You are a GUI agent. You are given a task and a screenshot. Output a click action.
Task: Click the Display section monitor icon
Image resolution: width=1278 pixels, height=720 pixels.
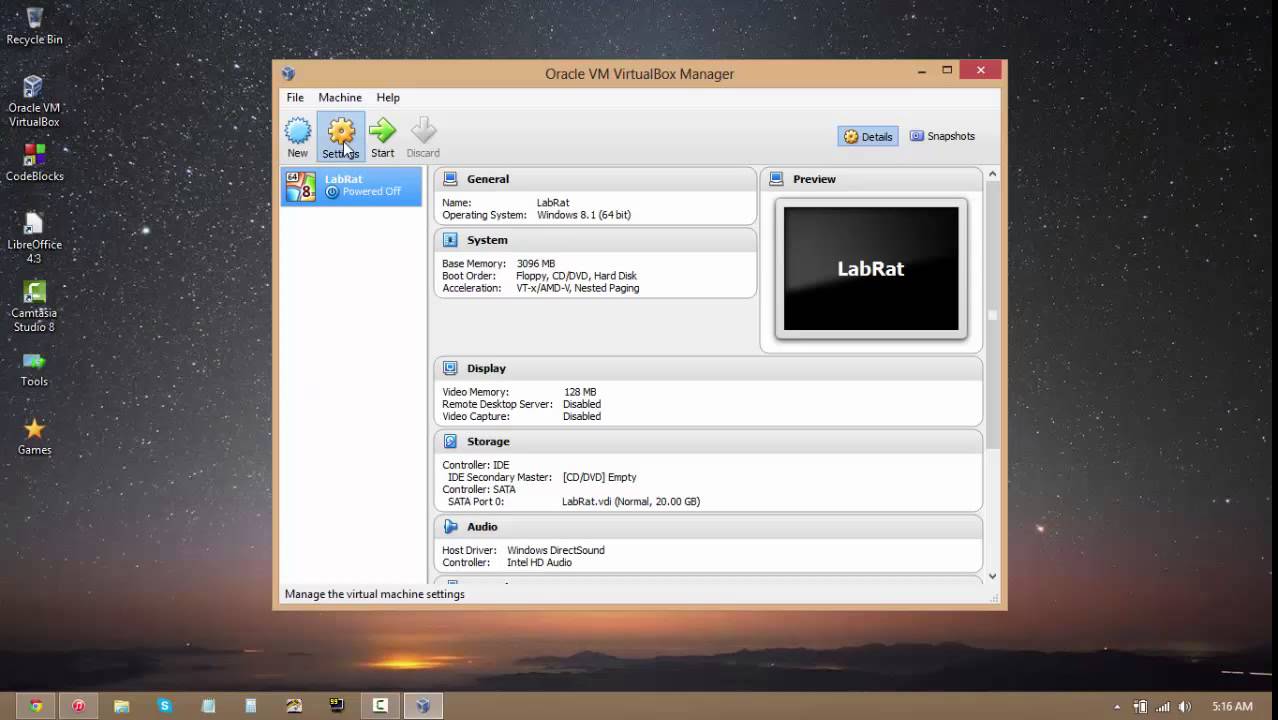450,368
